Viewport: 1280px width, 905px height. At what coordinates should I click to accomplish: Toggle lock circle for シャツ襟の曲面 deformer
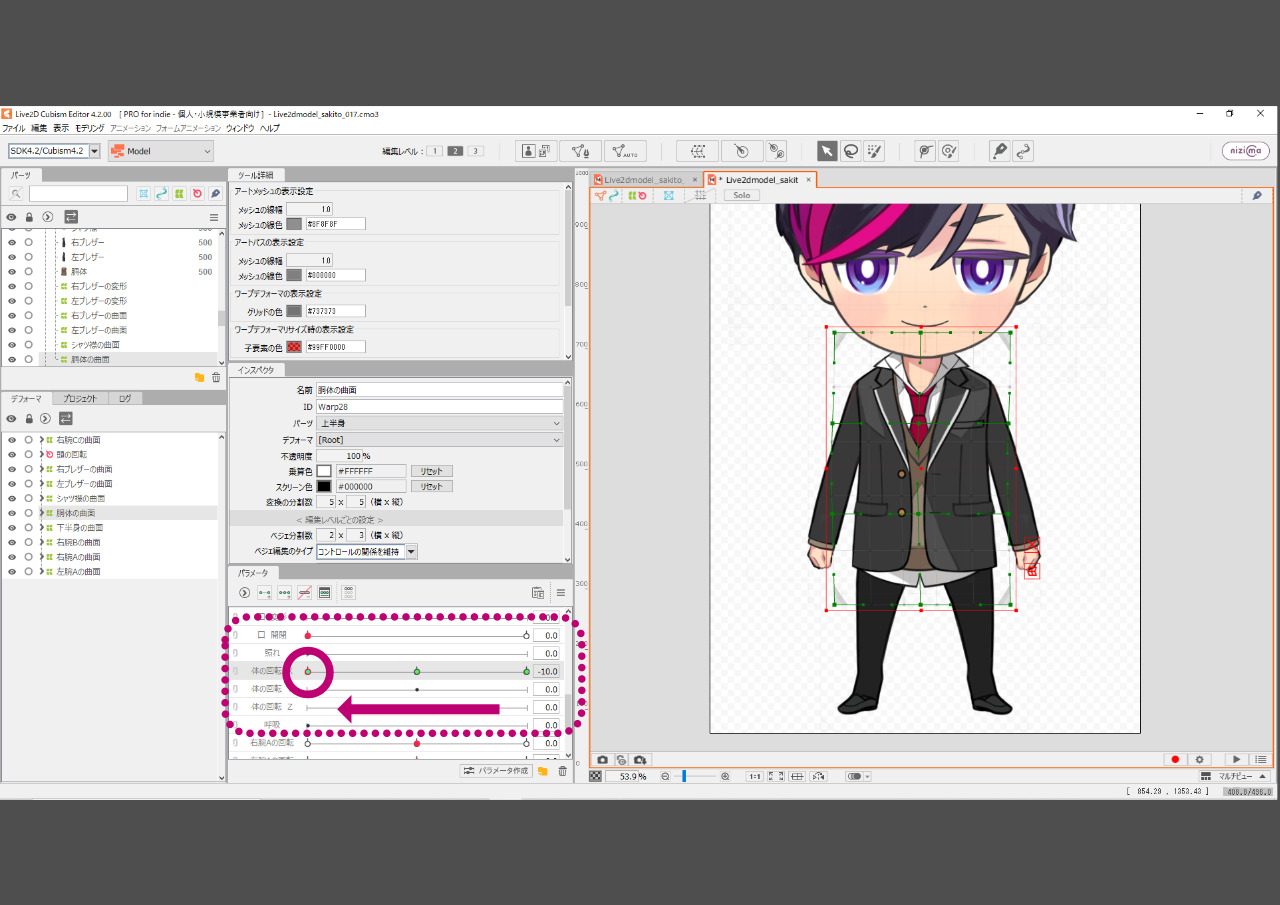28,498
